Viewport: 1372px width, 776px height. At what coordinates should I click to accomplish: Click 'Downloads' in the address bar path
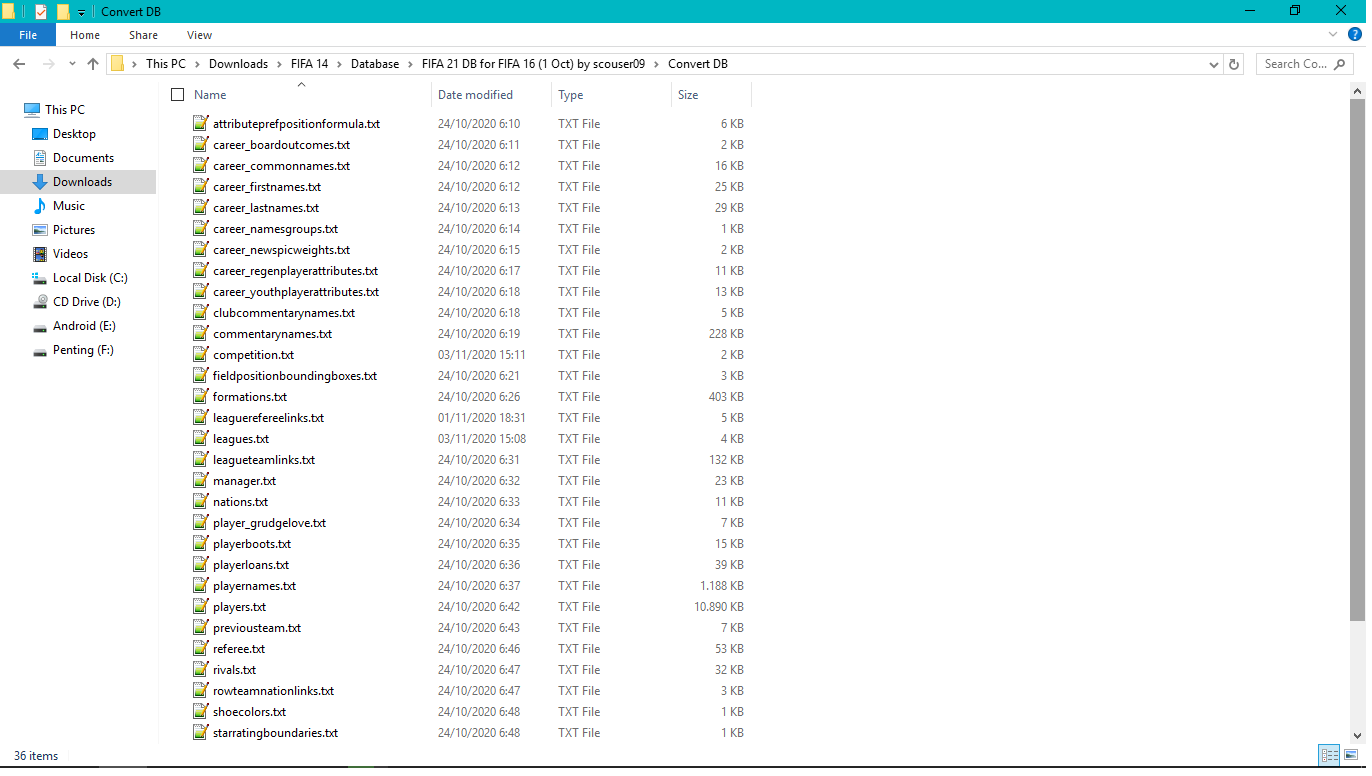tap(238, 64)
